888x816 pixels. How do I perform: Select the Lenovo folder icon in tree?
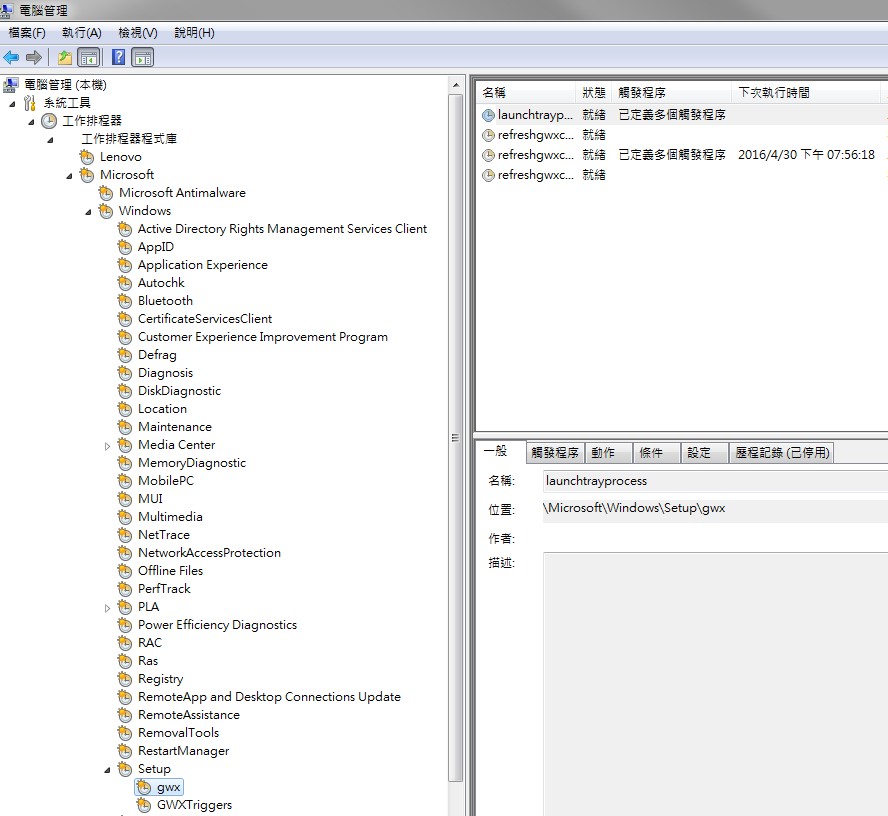tap(87, 157)
